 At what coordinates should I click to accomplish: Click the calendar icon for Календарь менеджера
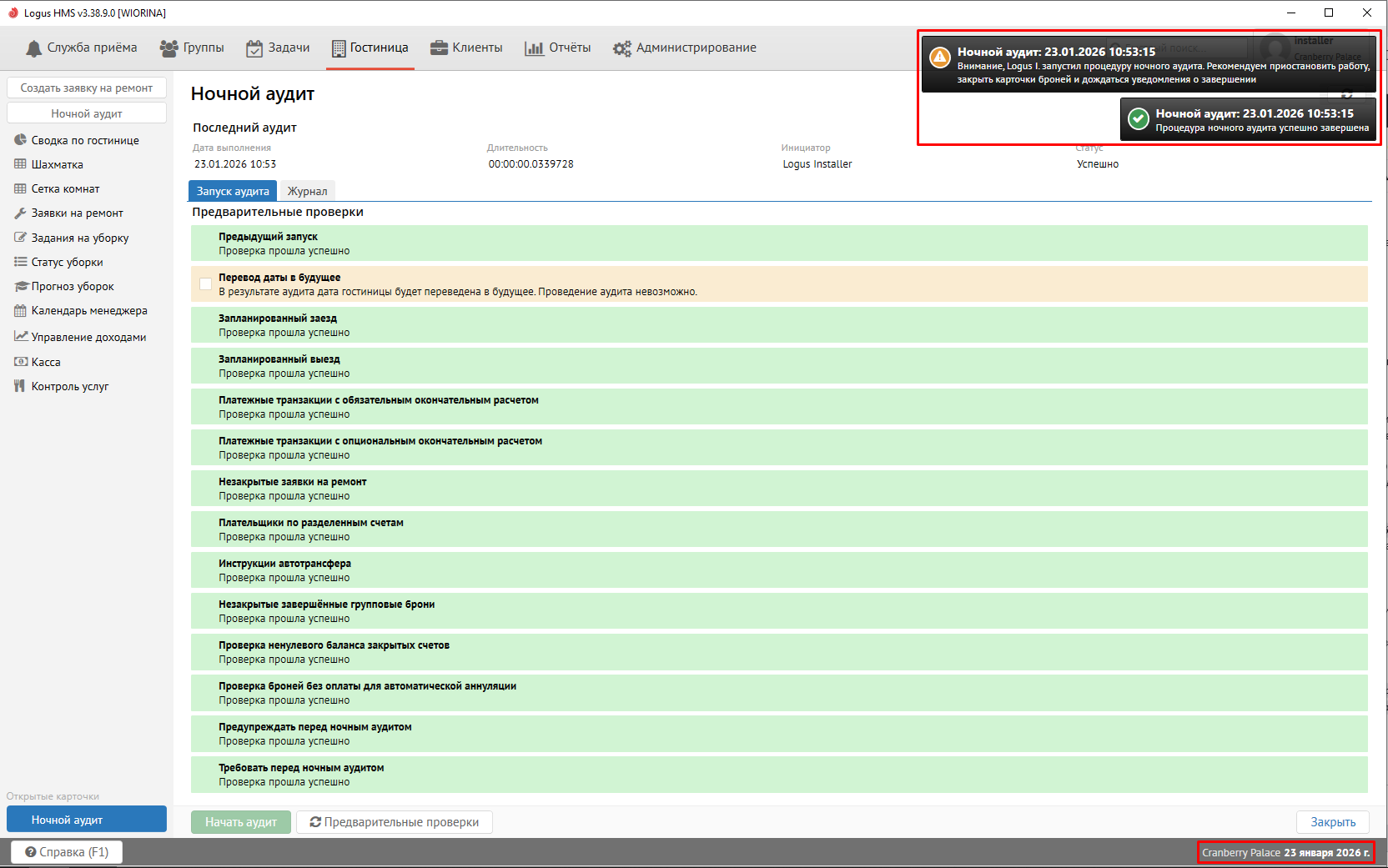click(x=21, y=310)
